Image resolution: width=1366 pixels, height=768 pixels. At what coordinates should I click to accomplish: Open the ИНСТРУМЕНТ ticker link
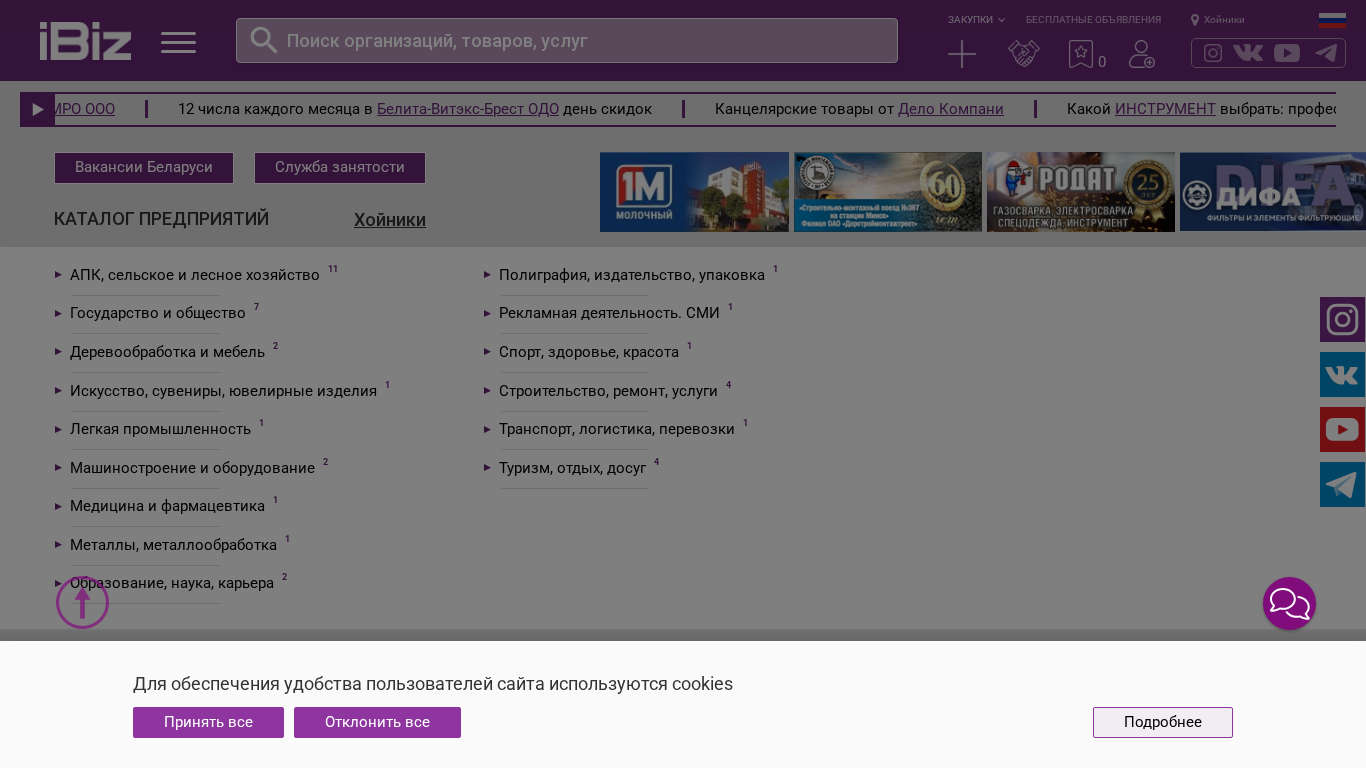coord(1165,109)
